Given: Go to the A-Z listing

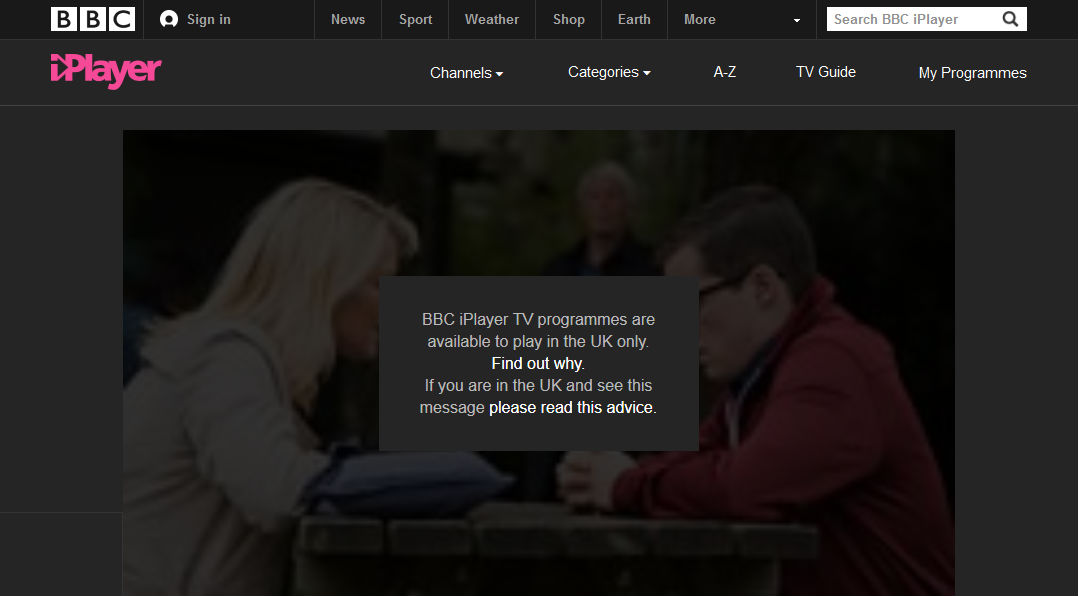Looking at the screenshot, I should coord(725,72).
